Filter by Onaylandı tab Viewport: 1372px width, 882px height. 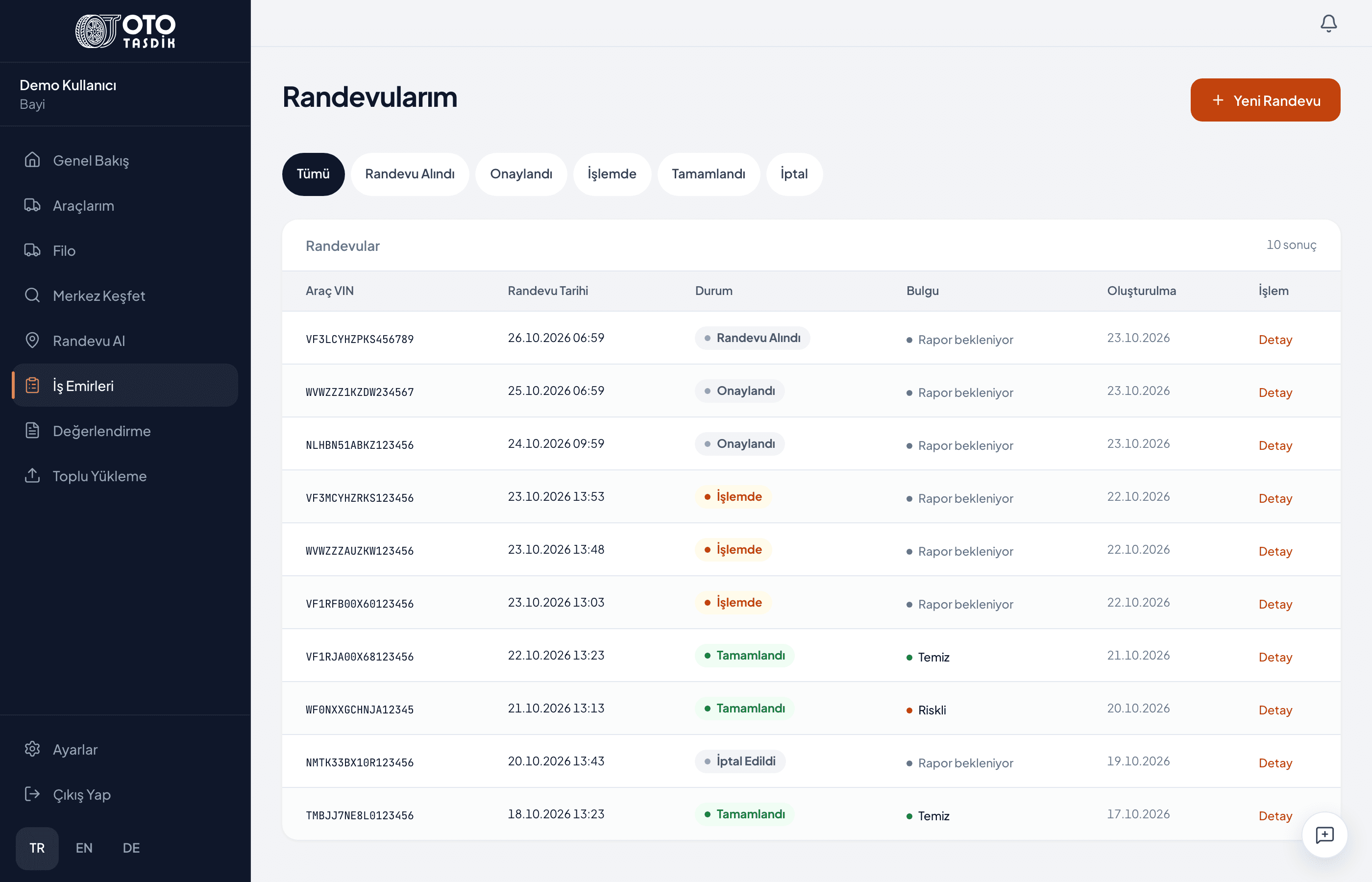[x=521, y=174]
